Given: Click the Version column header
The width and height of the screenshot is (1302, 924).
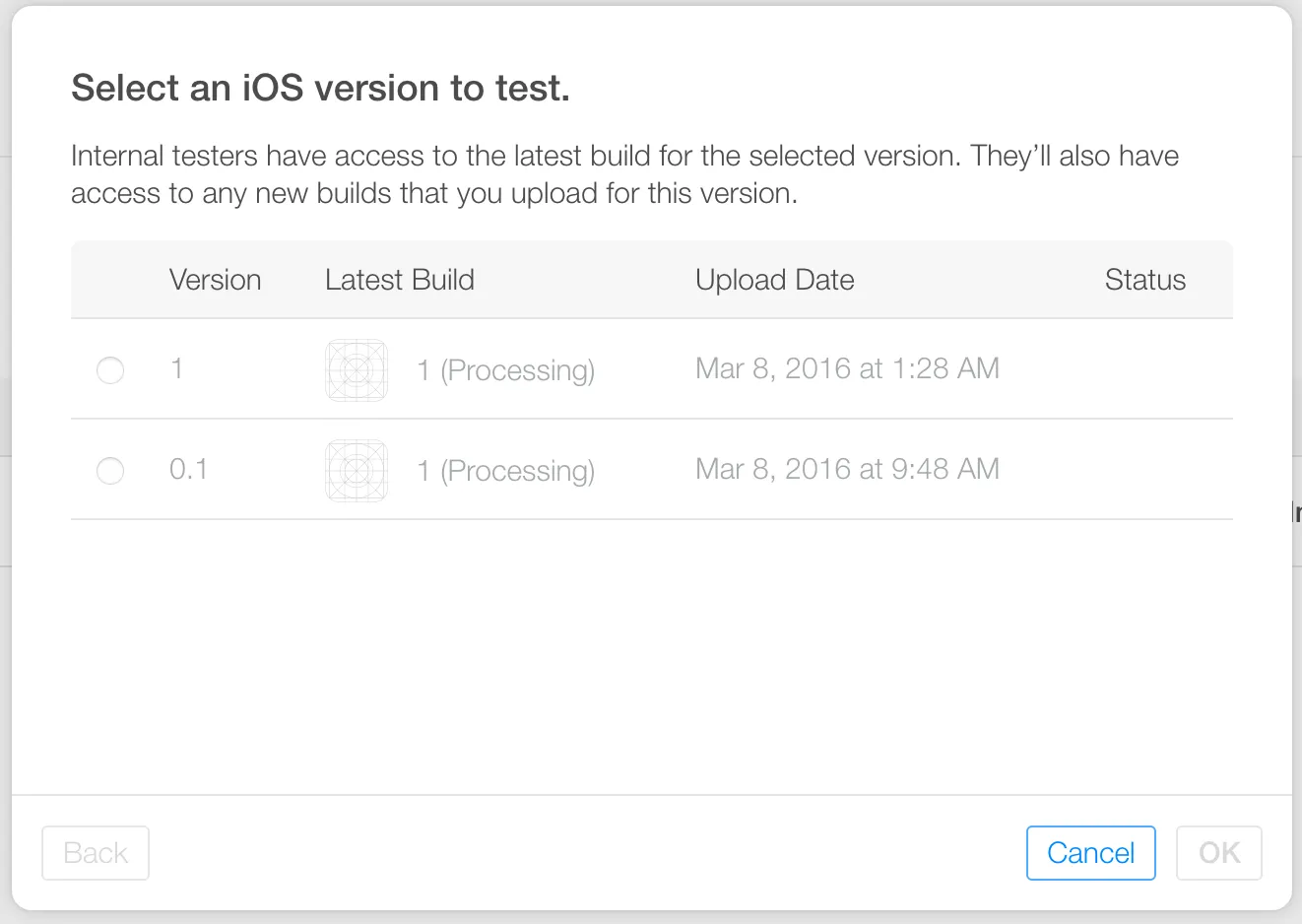Looking at the screenshot, I should [215, 280].
